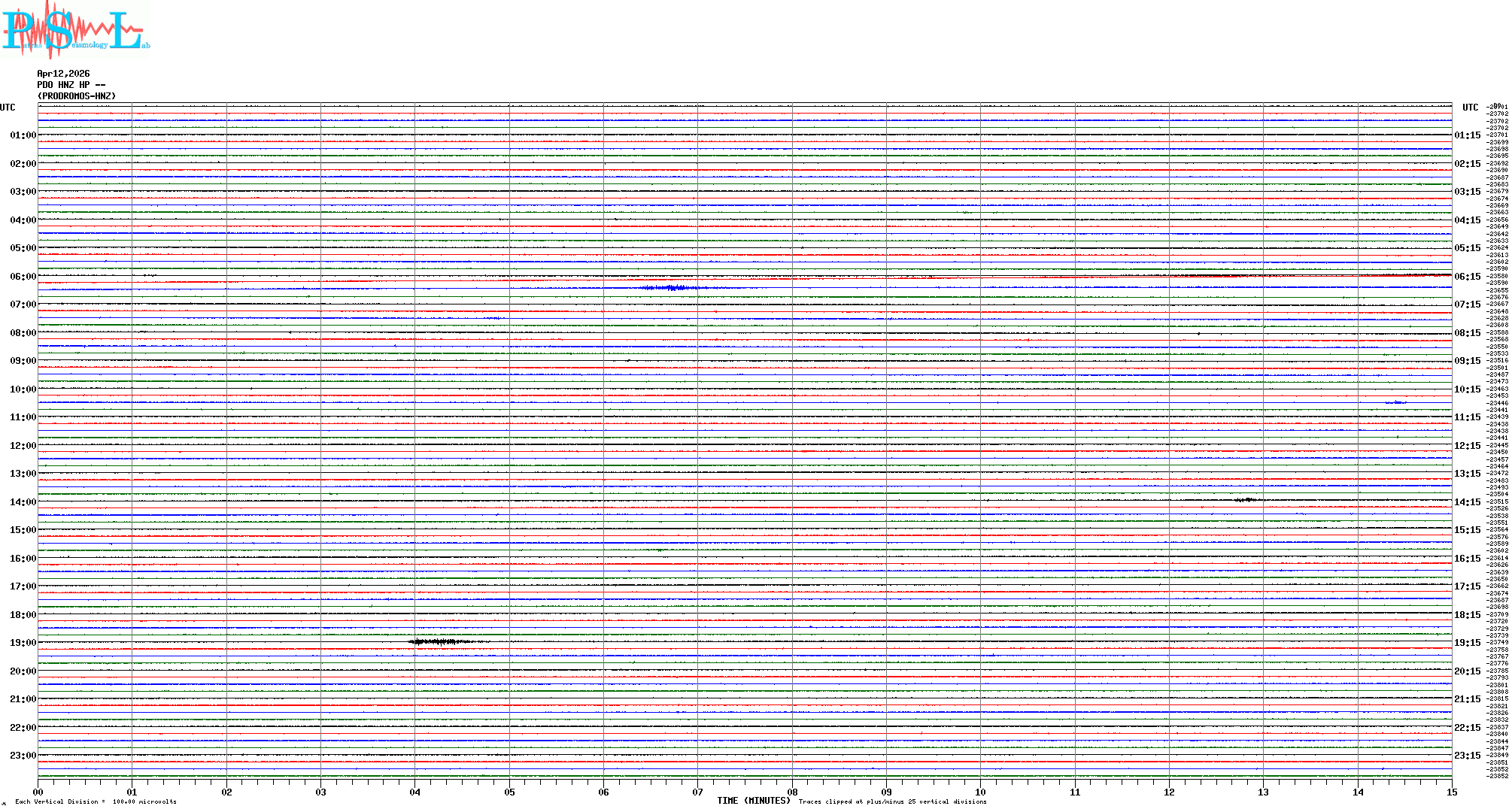This screenshot has height=812, width=1512.
Task: Click the blue seismic burst near minute 07
Action: point(672,288)
